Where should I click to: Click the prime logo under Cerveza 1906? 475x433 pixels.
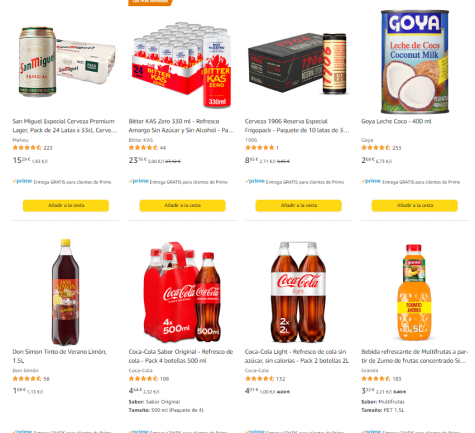point(255,181)
